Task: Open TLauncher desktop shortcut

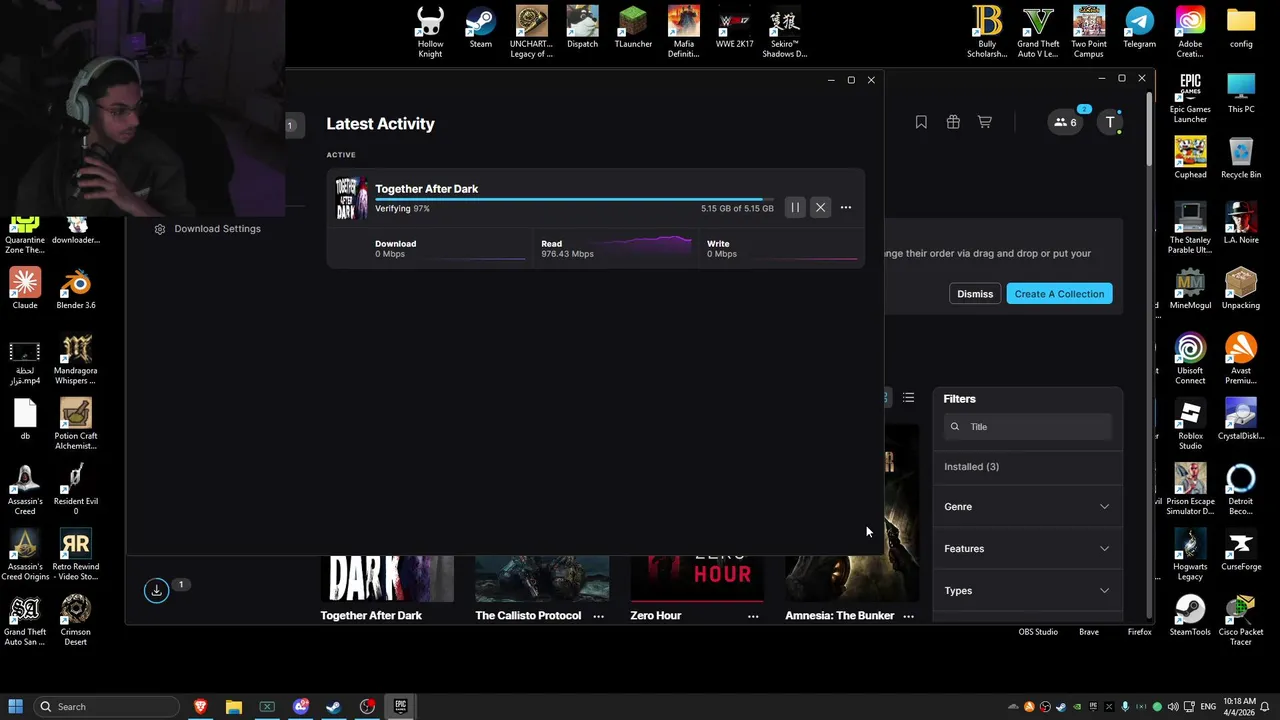Action: [x=633, y=28]
